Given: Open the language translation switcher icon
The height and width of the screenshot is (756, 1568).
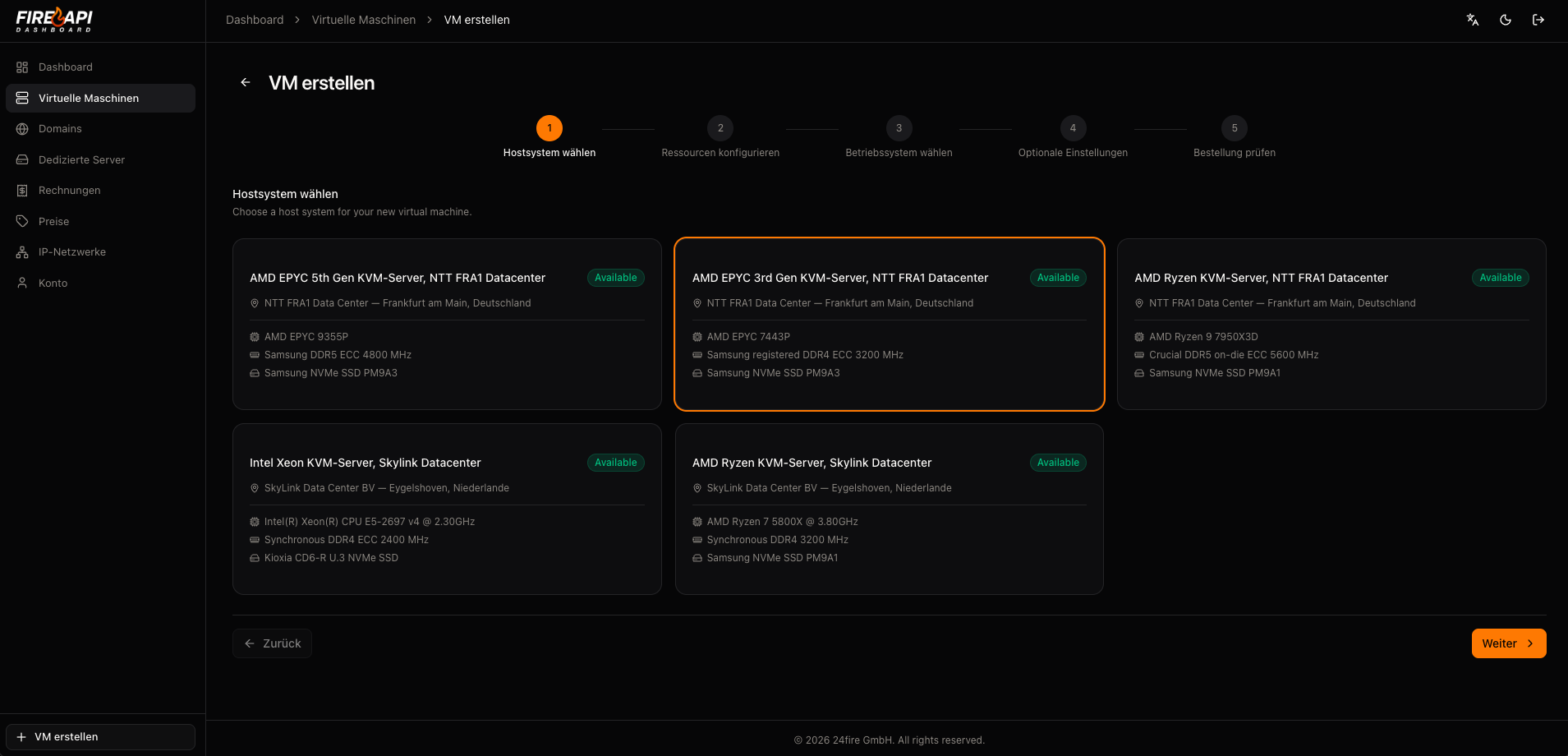Looking at the screenshot, I should click(1473, 20).
